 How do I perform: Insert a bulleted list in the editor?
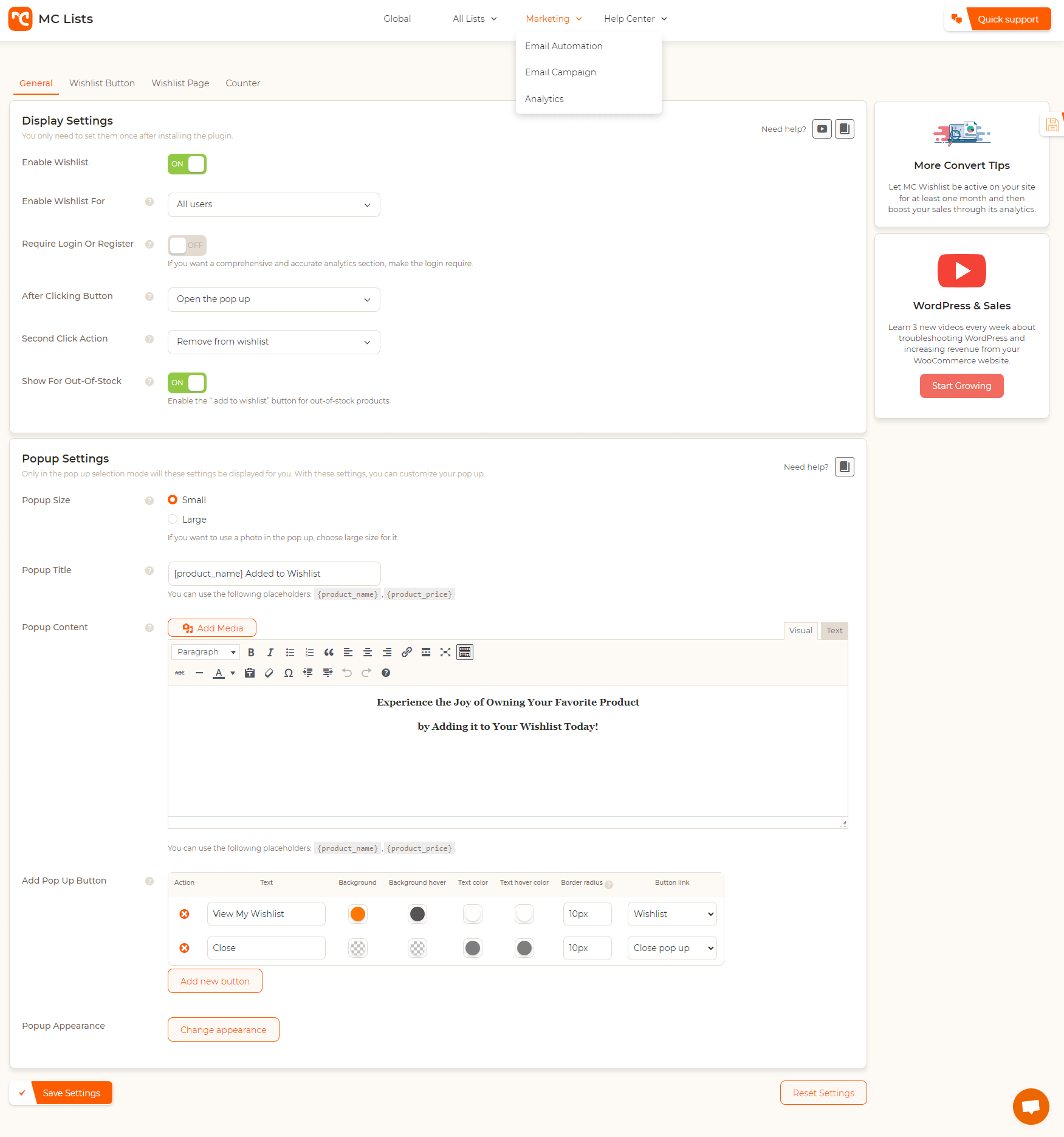[x=290, y=652]
